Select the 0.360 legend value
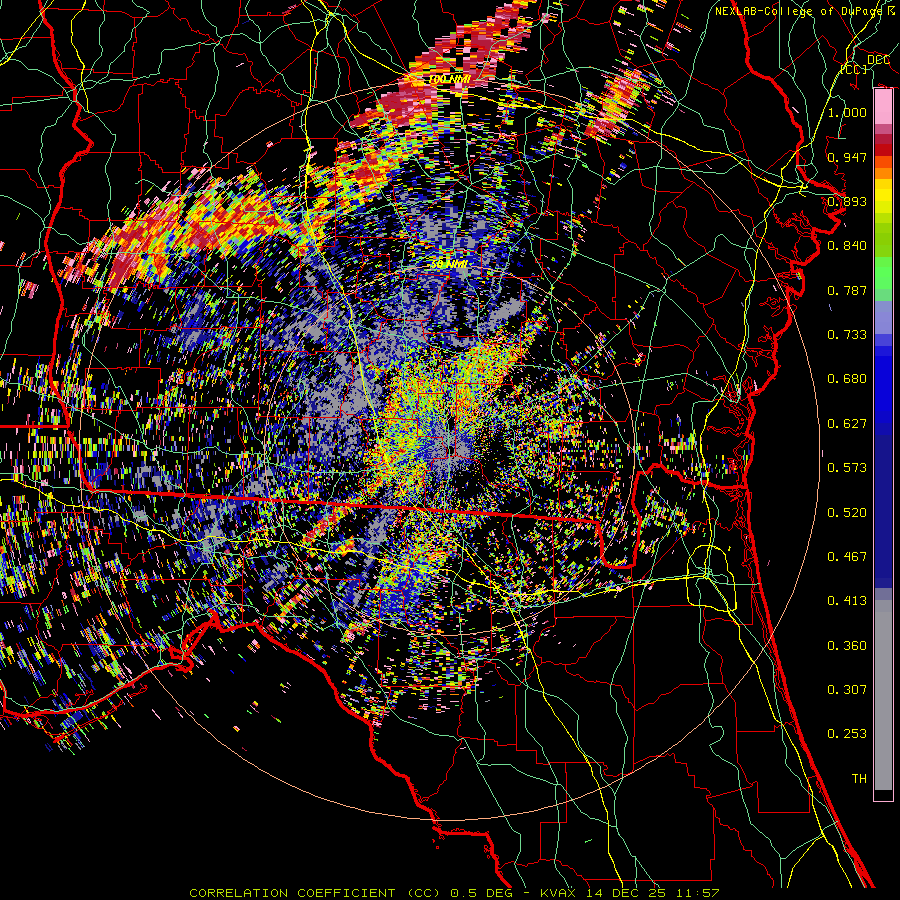 click(847, 646)
